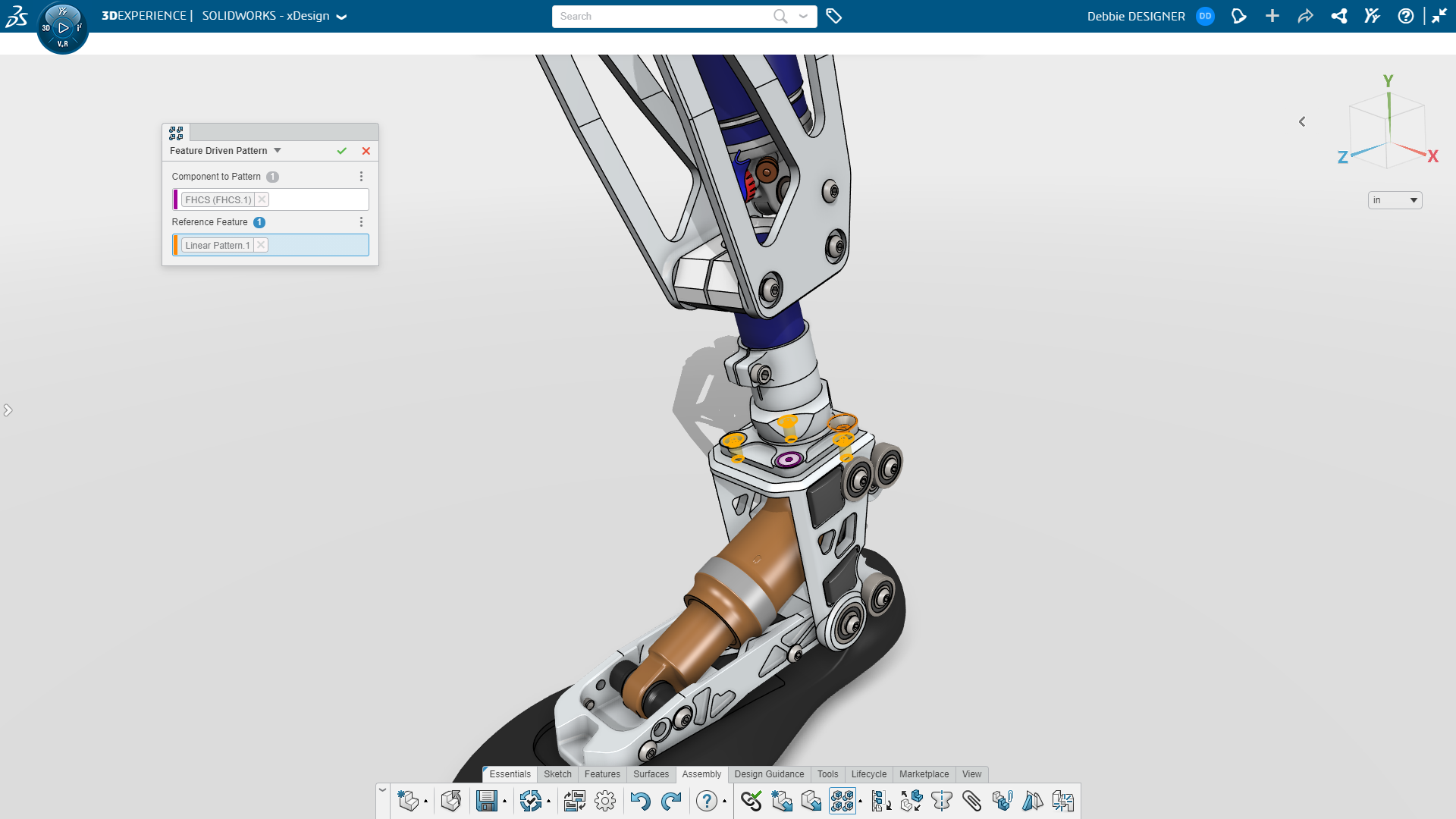Viewport: 1456px width, 819px height.
Task: Cancel the pattern with the red X
Action: click(x=366, y=151)
